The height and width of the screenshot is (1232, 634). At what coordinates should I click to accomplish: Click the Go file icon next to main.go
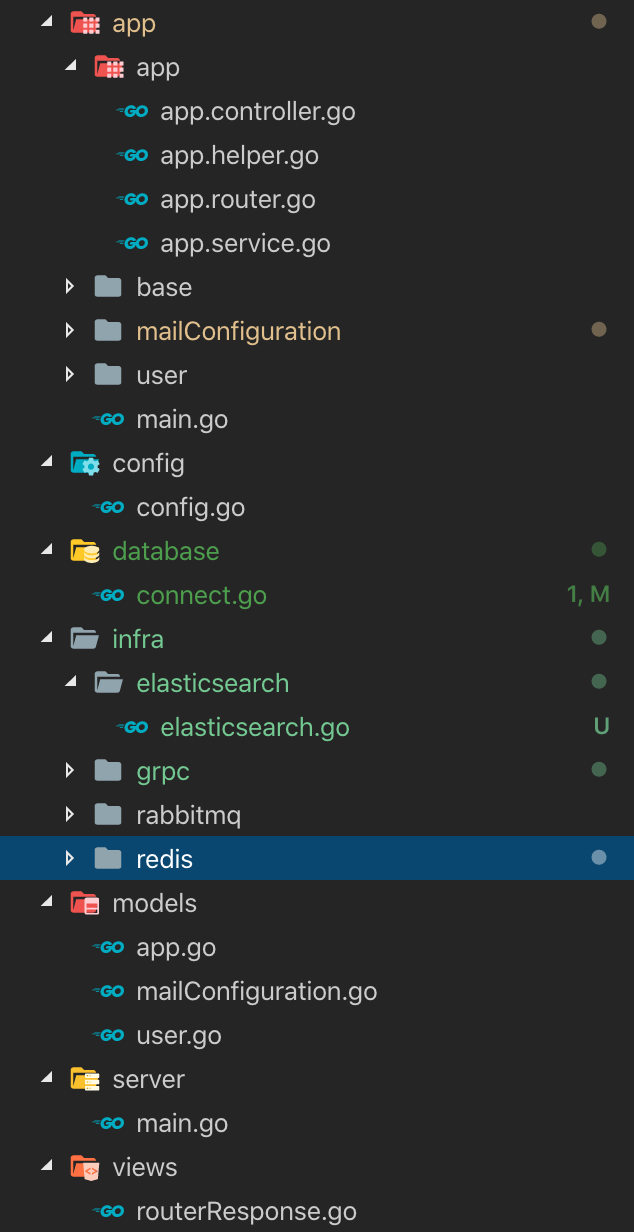pos(108,419)
